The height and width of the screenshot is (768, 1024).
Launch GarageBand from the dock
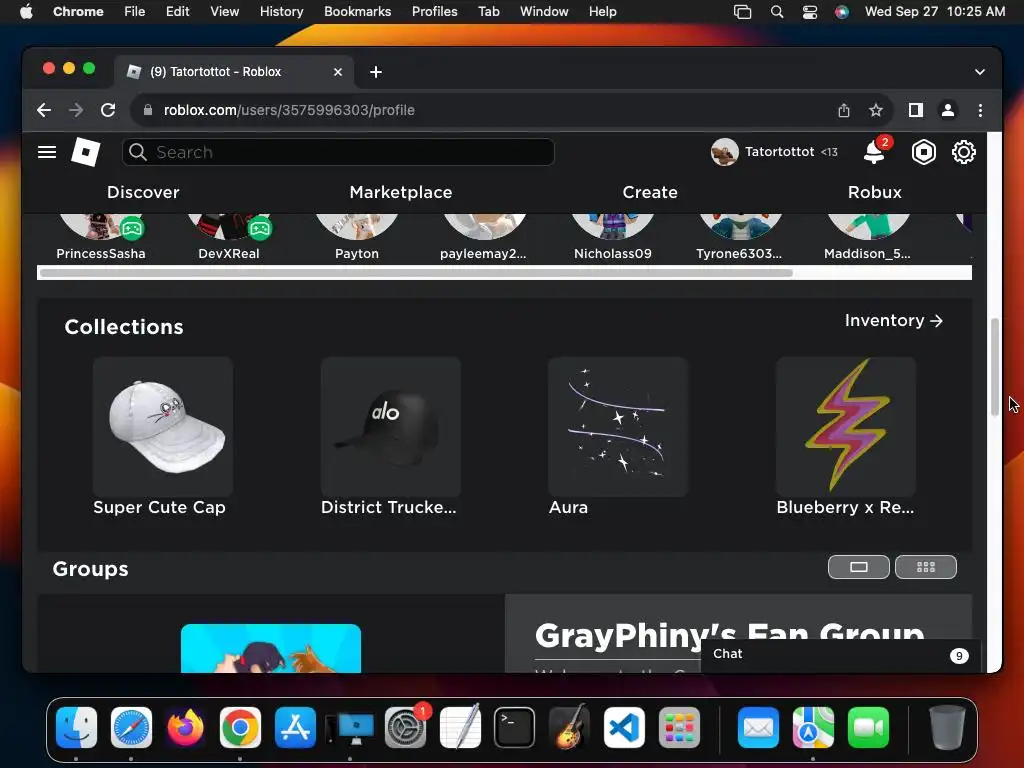pos(569,727)
